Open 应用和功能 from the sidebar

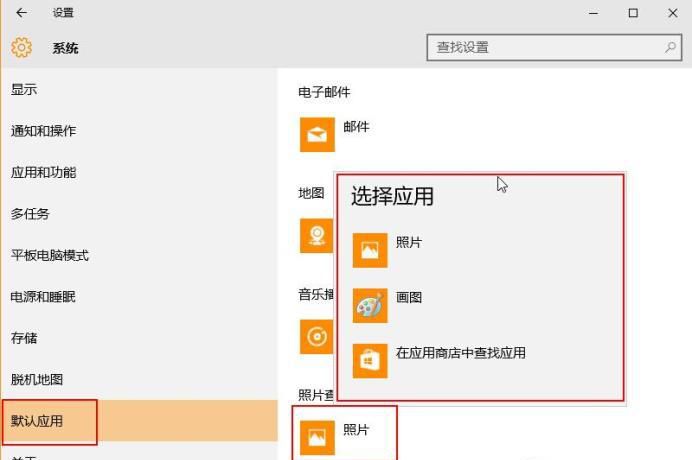(43, 172)
